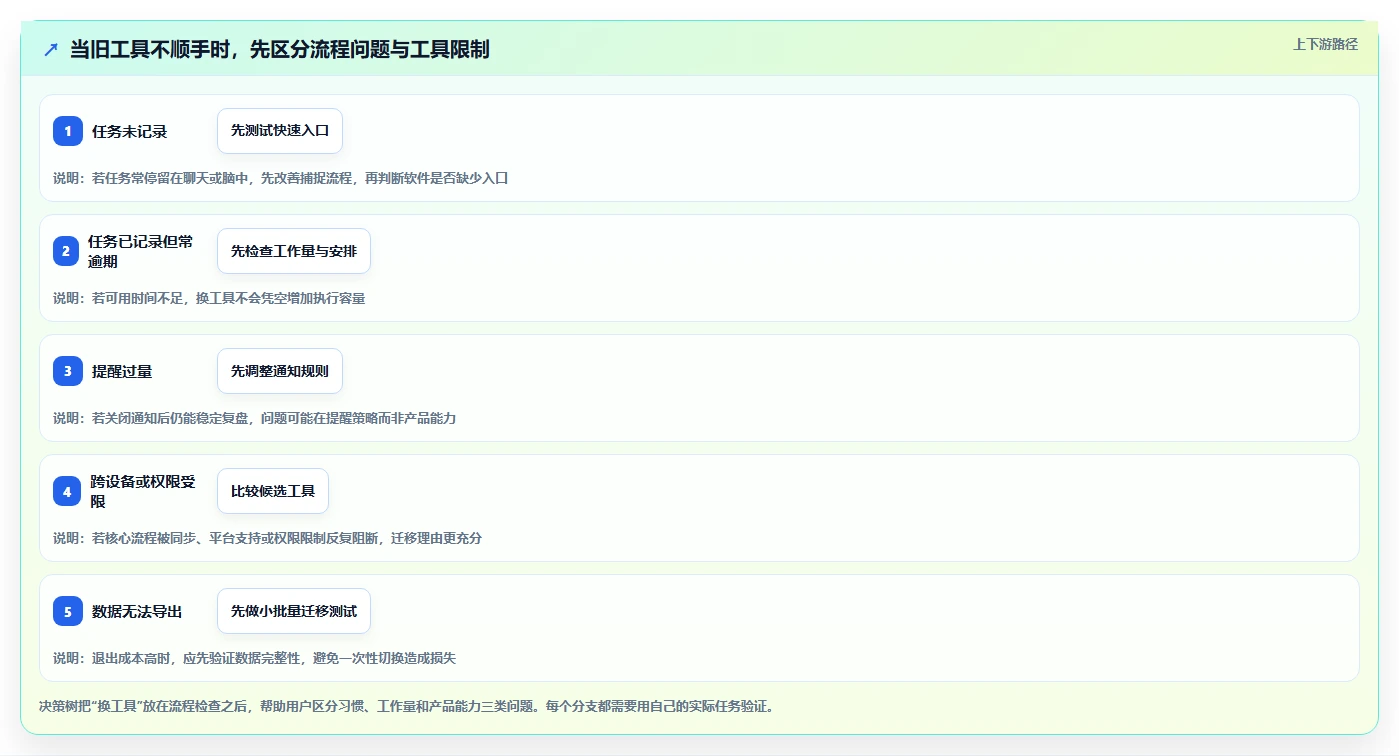
Task: Click the footer text starting 决策树把
Action: tap(406, 706)
